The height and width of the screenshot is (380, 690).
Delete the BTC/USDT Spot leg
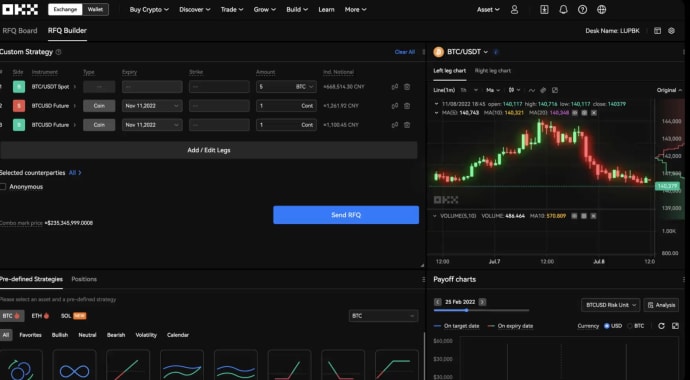tap(407, 87)
